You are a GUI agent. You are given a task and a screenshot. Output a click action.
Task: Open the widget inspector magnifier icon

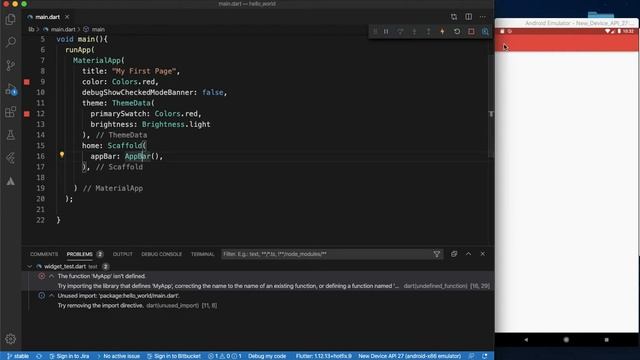485,31
